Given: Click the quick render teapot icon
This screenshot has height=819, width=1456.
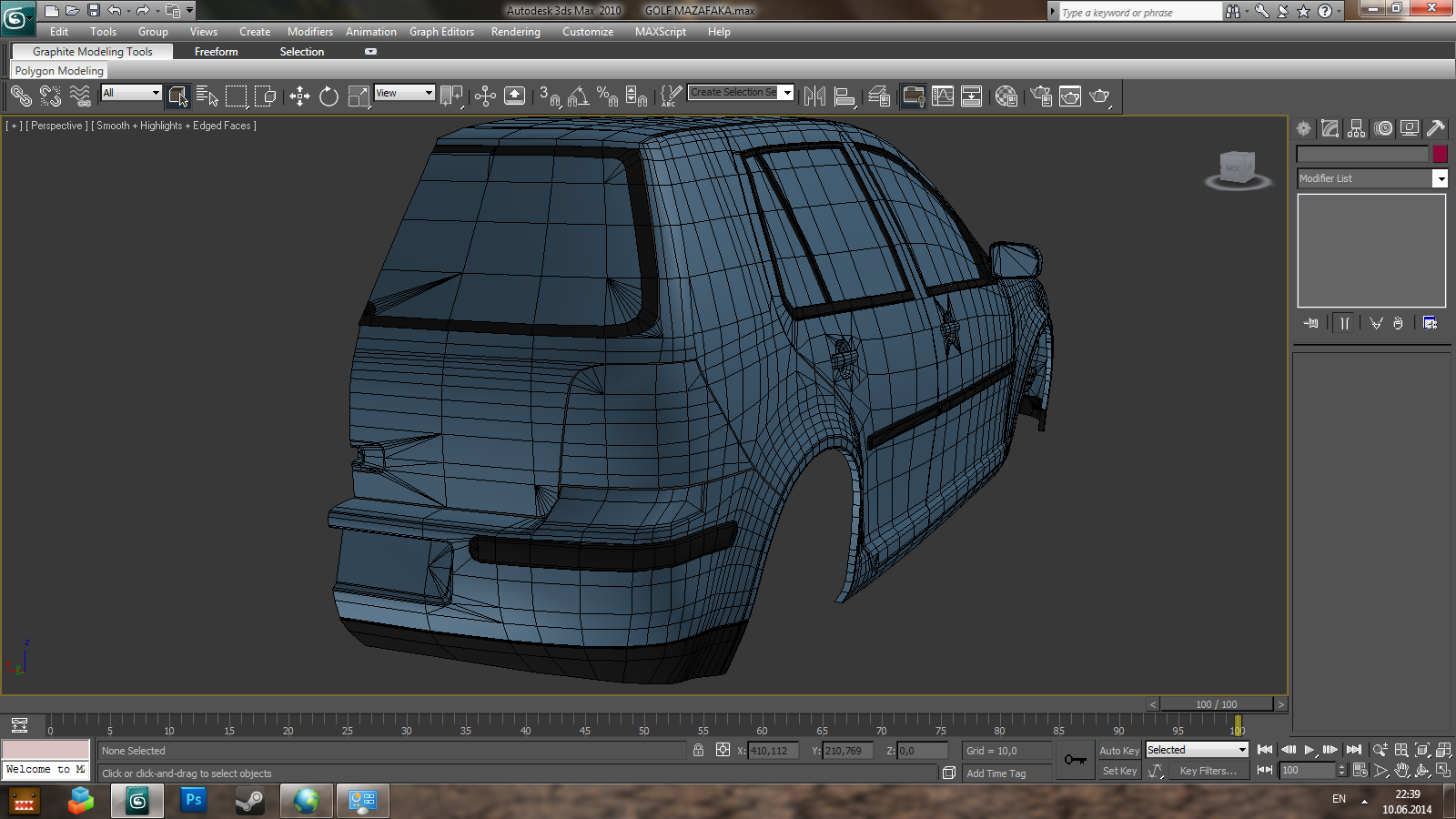Looking at the screenshot, I should (1099, 96).
